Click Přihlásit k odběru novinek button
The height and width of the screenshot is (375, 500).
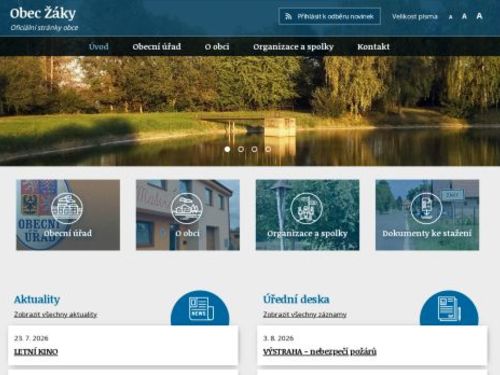330,16
